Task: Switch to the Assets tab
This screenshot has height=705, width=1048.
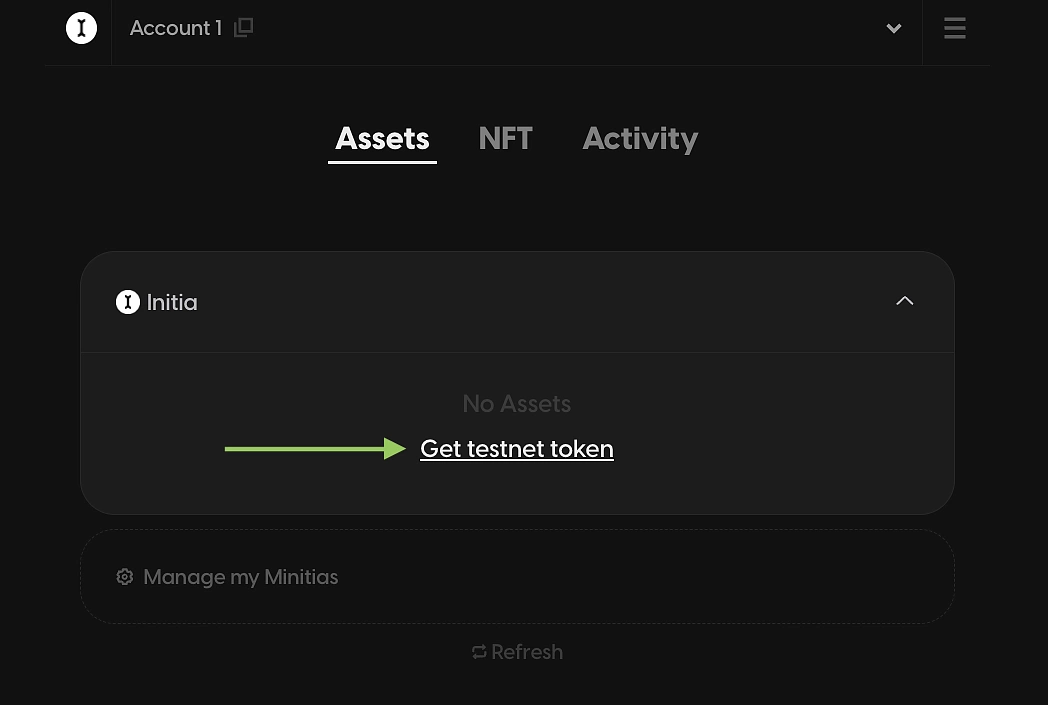Action: coord(382,139)
